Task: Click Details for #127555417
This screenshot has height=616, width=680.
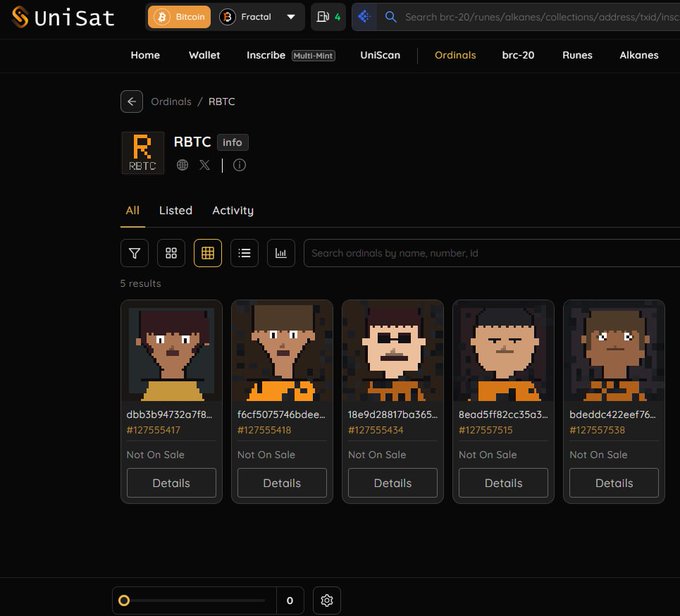Action: pyautogui.click(x=171, y=483)
